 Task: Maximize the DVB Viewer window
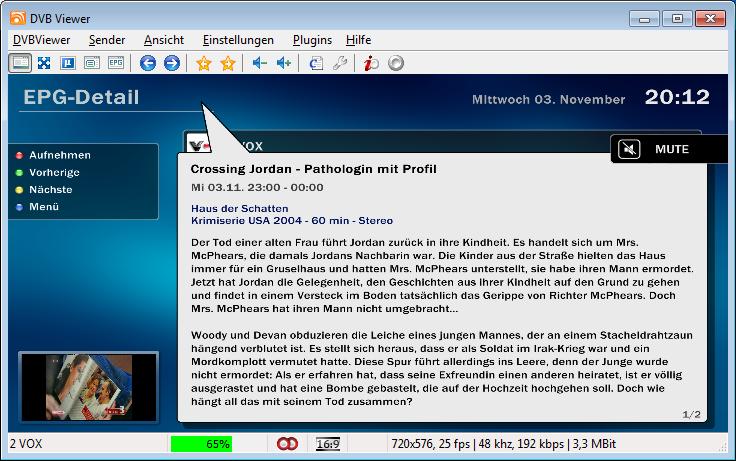pos(677,19)
